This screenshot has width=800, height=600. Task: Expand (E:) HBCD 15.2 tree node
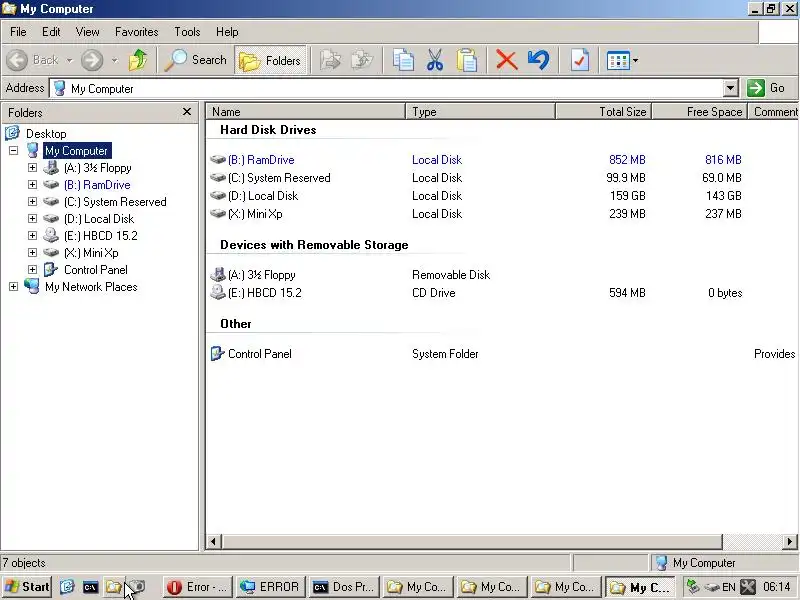tap(32, 235)
